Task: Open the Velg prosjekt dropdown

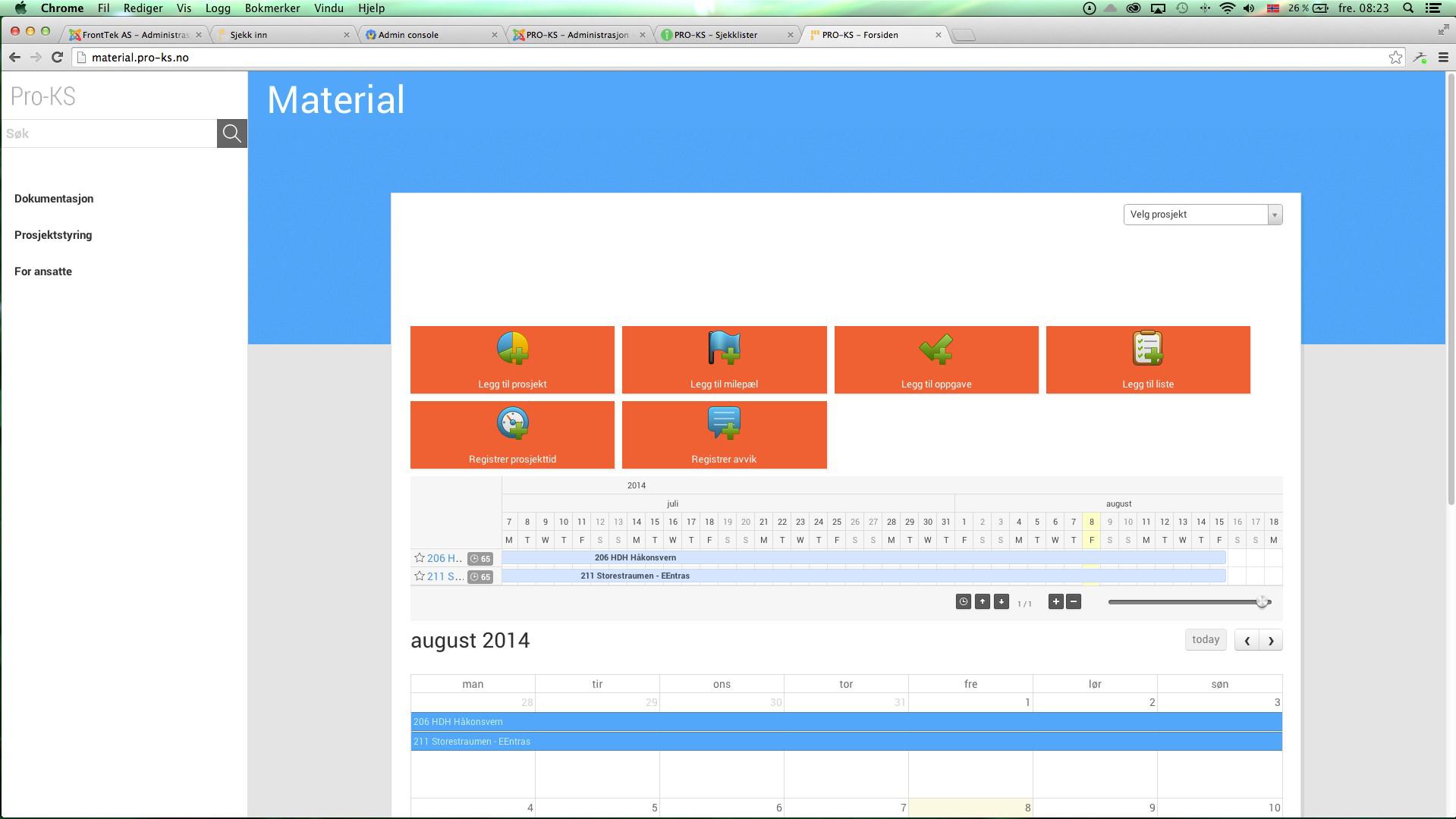Action: click(x=1202, y=215)
